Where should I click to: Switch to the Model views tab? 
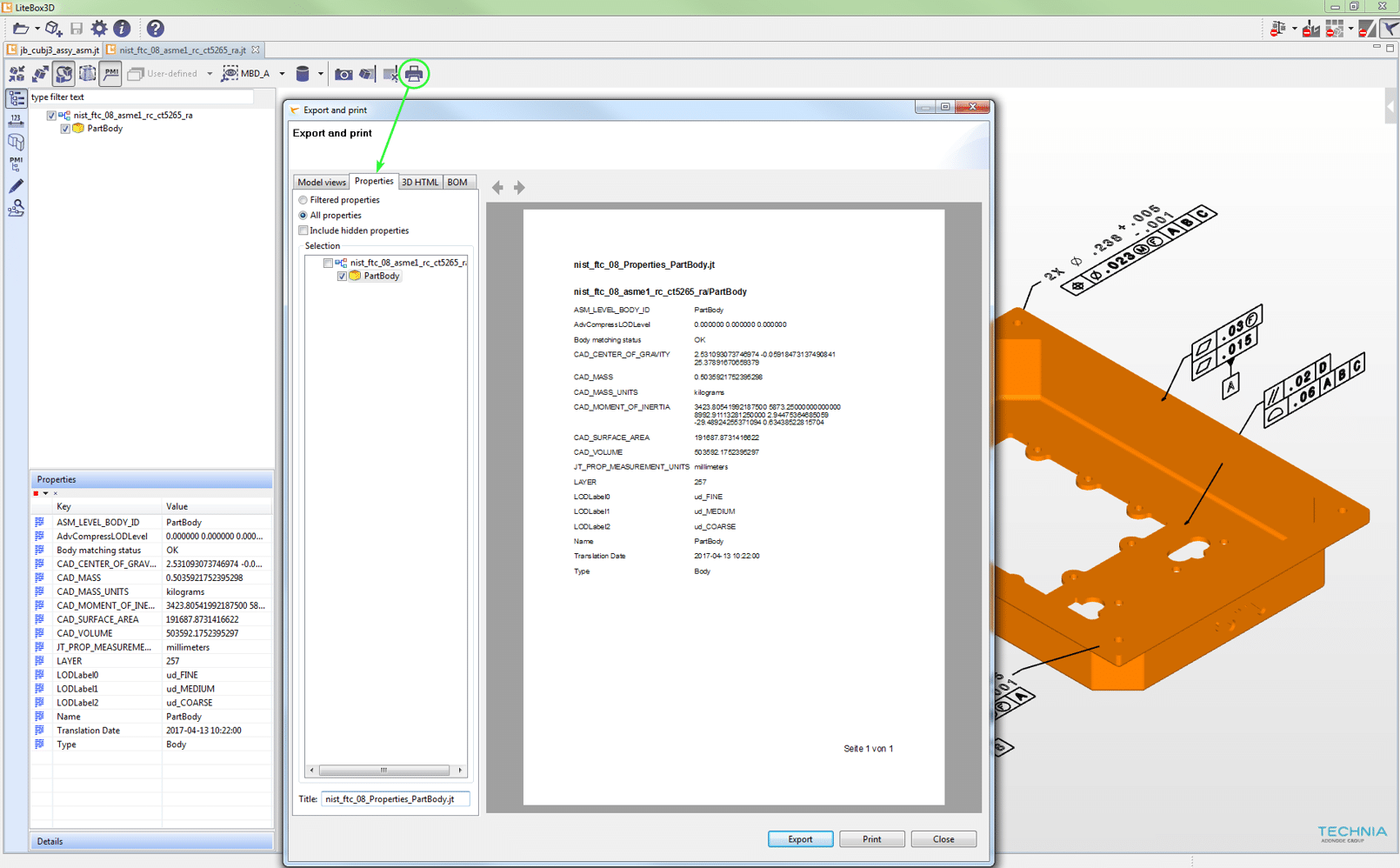point(321,183)
